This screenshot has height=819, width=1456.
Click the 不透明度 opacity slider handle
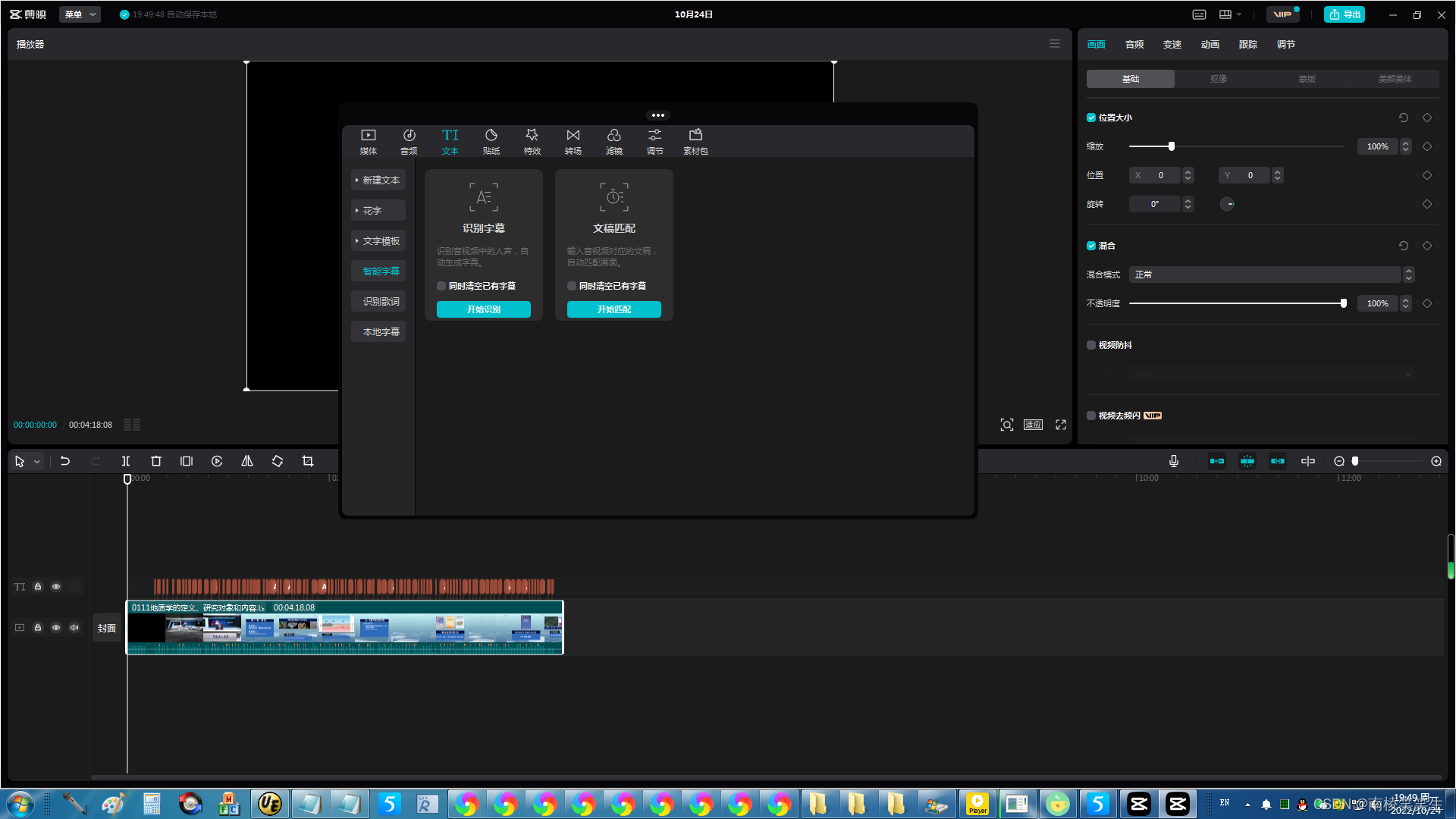click(1343, 303)
